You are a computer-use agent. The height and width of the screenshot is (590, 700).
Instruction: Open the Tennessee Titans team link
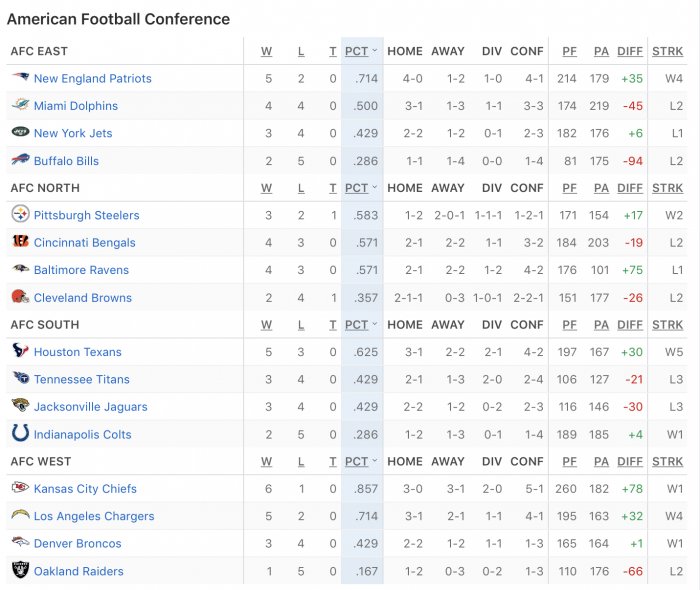(x=82, y=379)
